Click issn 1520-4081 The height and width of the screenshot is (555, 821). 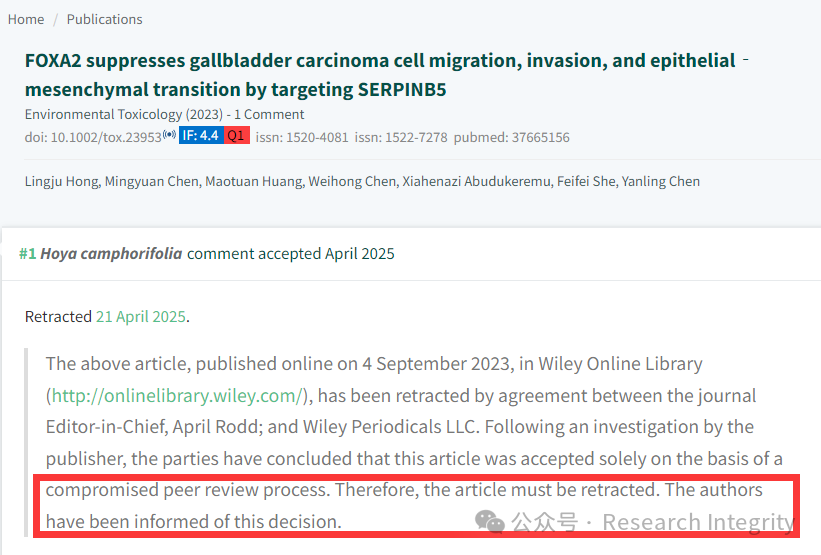302,137
